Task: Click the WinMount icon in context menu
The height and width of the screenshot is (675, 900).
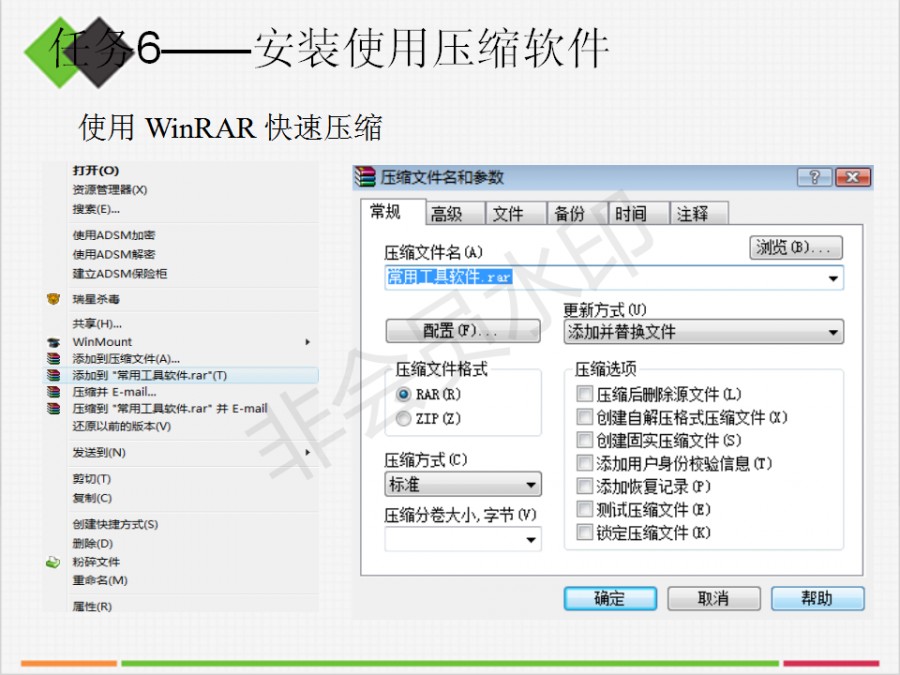Action: coord(53,342)
